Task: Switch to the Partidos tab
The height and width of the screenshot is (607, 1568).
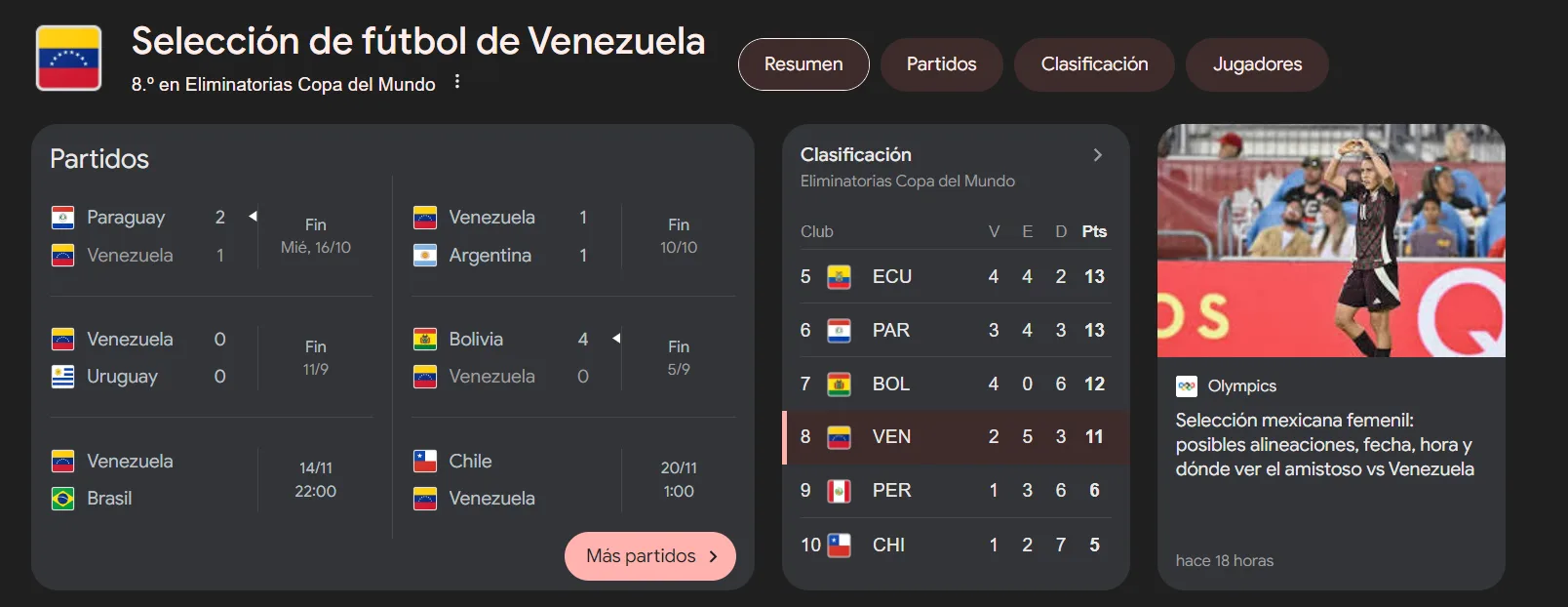Action: coord(941,64)
